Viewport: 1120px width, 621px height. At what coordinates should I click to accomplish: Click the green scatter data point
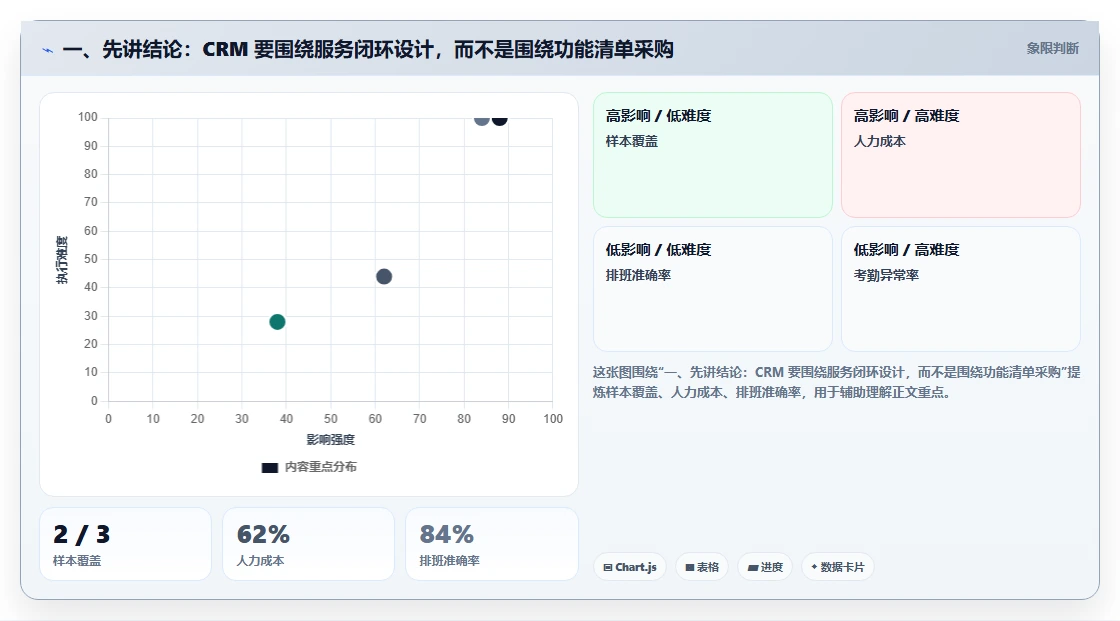tap(277, 322)
